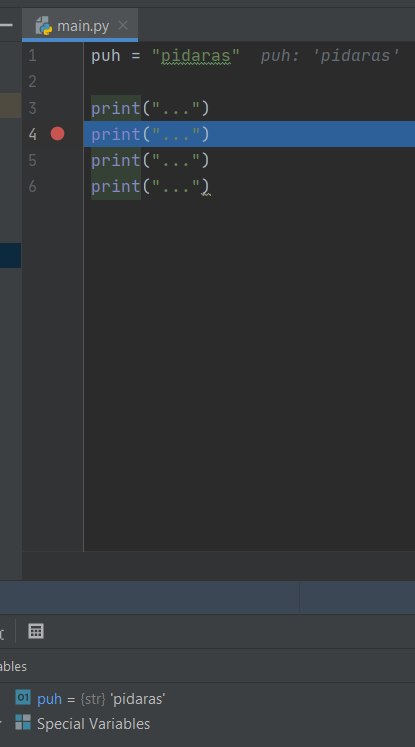The width and height of the screenshot is (415, 747).
Task: Place cursor in the "pidaras" string on line 1
Action: (195, 56)
